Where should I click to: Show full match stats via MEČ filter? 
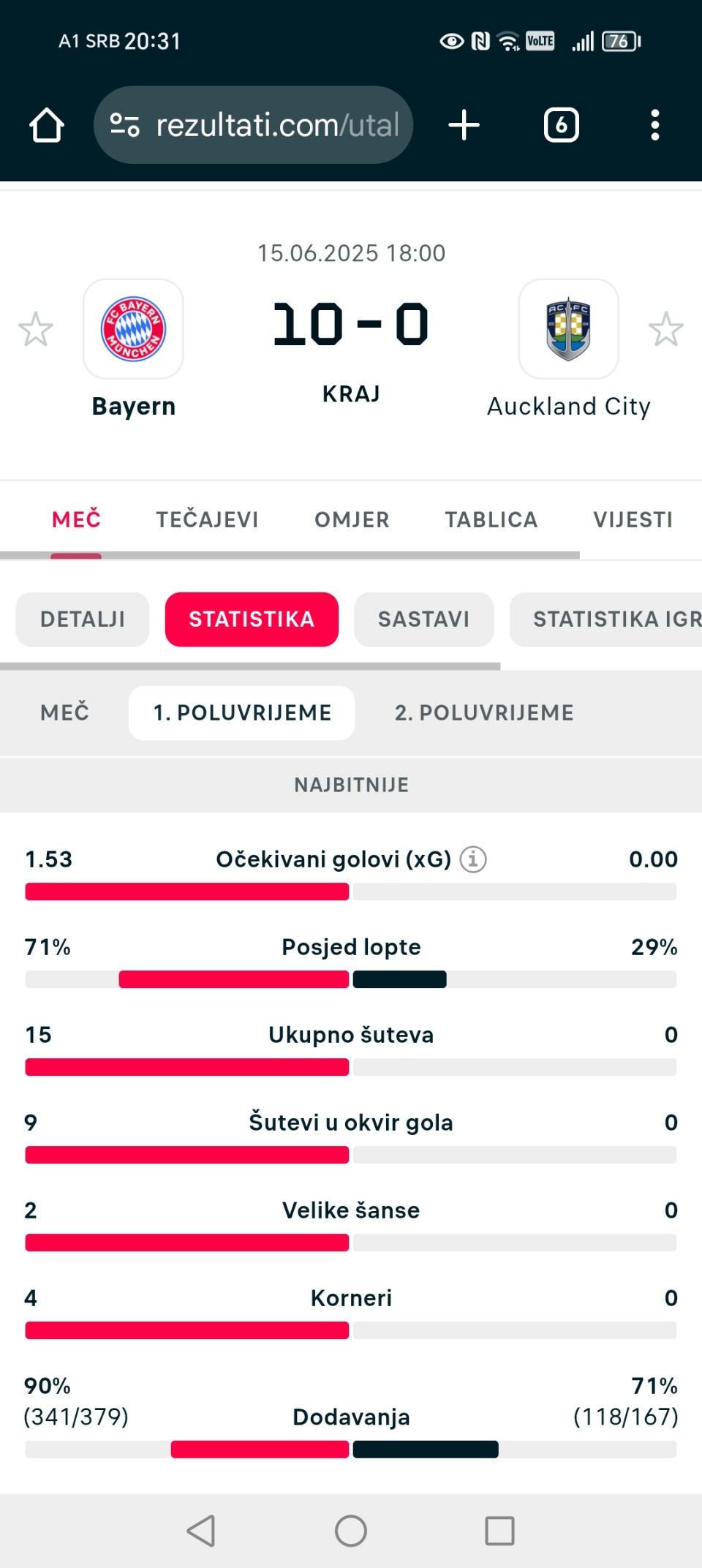64,712
